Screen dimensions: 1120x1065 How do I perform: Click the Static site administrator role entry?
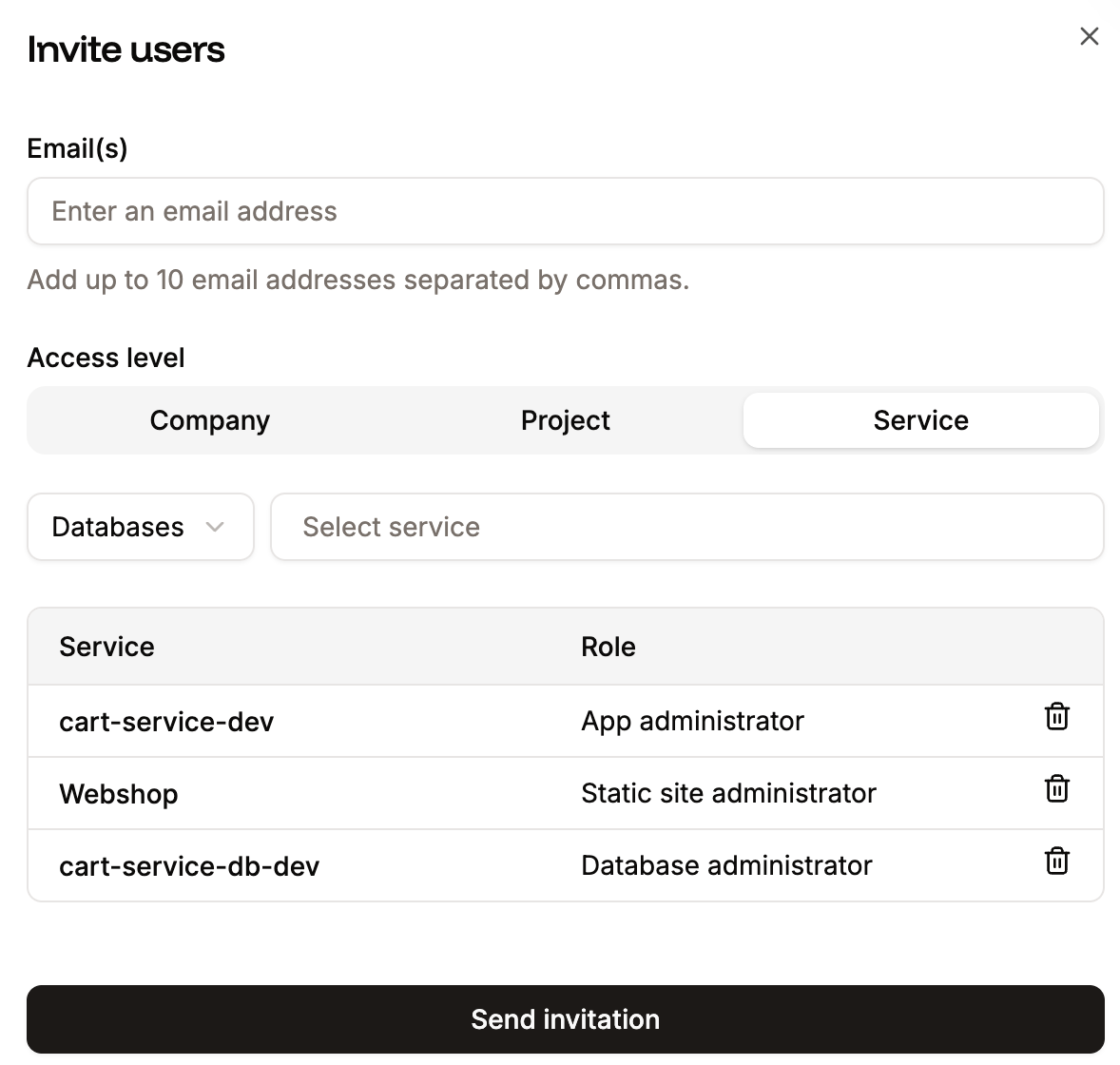(x=728, y=793)
